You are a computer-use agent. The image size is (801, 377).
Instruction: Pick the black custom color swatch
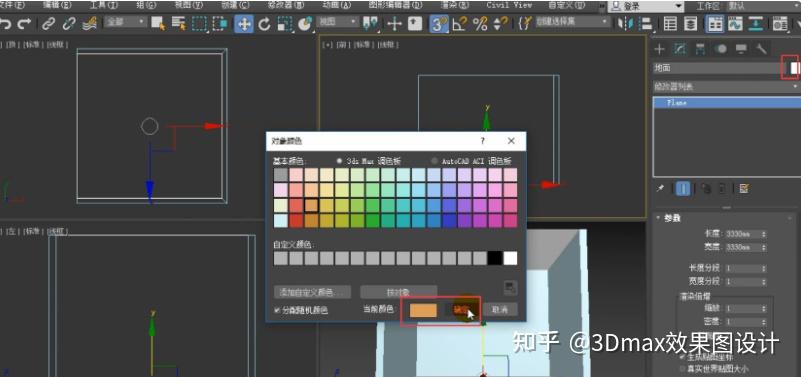[495, 258]
